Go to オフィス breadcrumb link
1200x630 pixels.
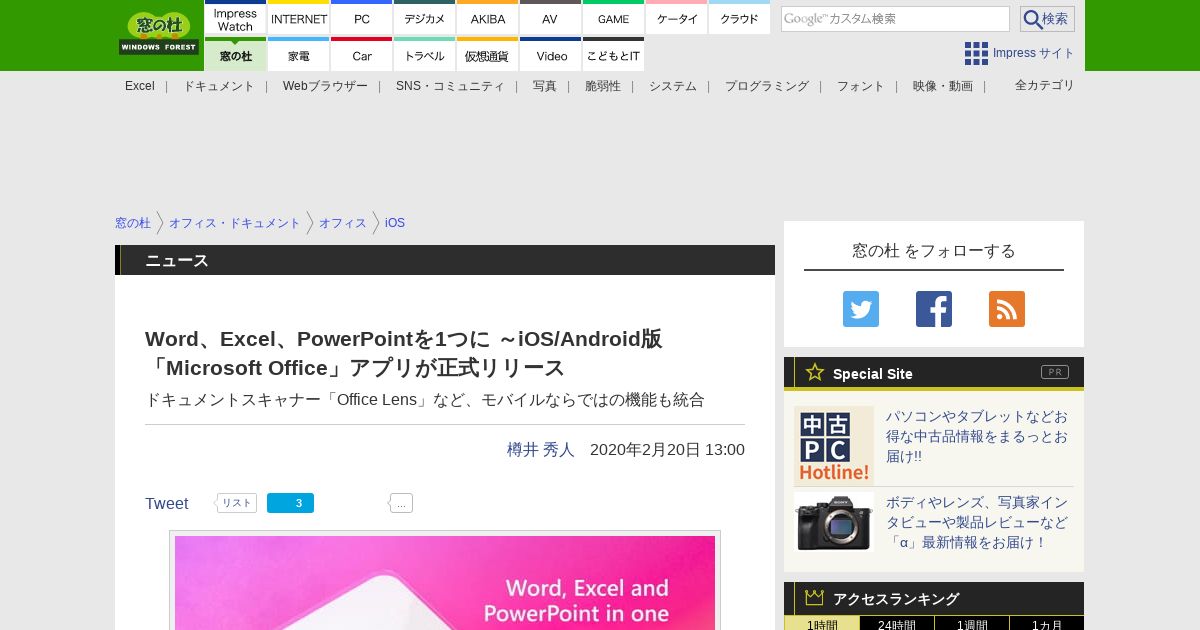(x=343, y=223)
